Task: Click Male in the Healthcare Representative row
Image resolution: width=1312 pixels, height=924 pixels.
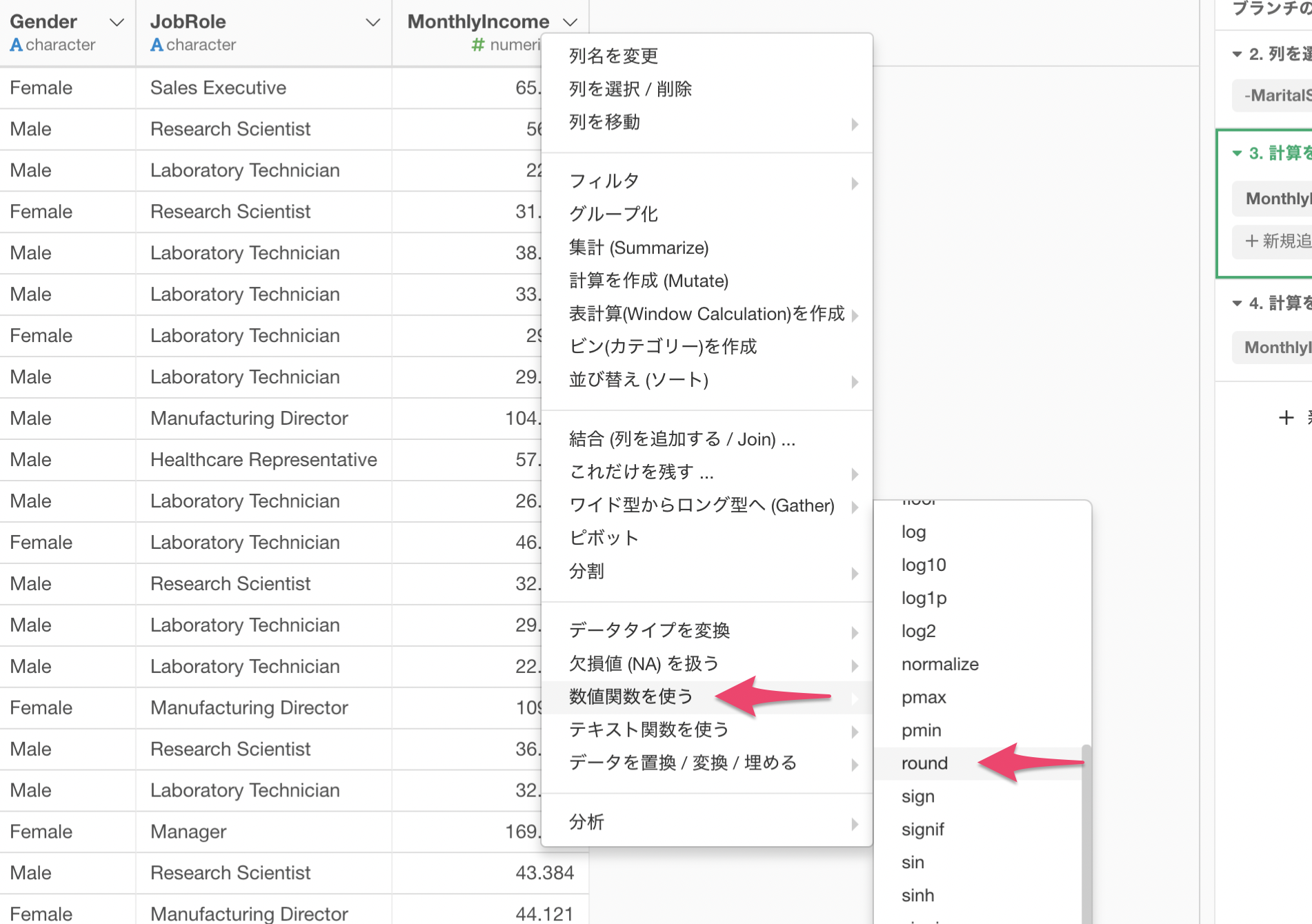Action: [31, 460]
